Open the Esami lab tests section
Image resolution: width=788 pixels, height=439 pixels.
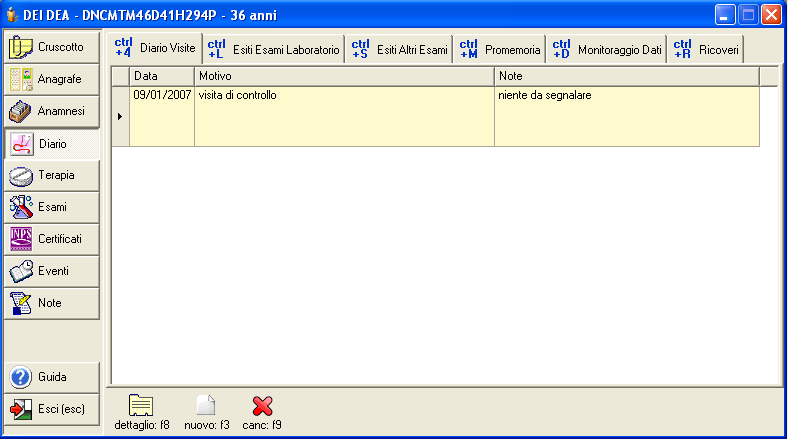(x=52, y=207)
